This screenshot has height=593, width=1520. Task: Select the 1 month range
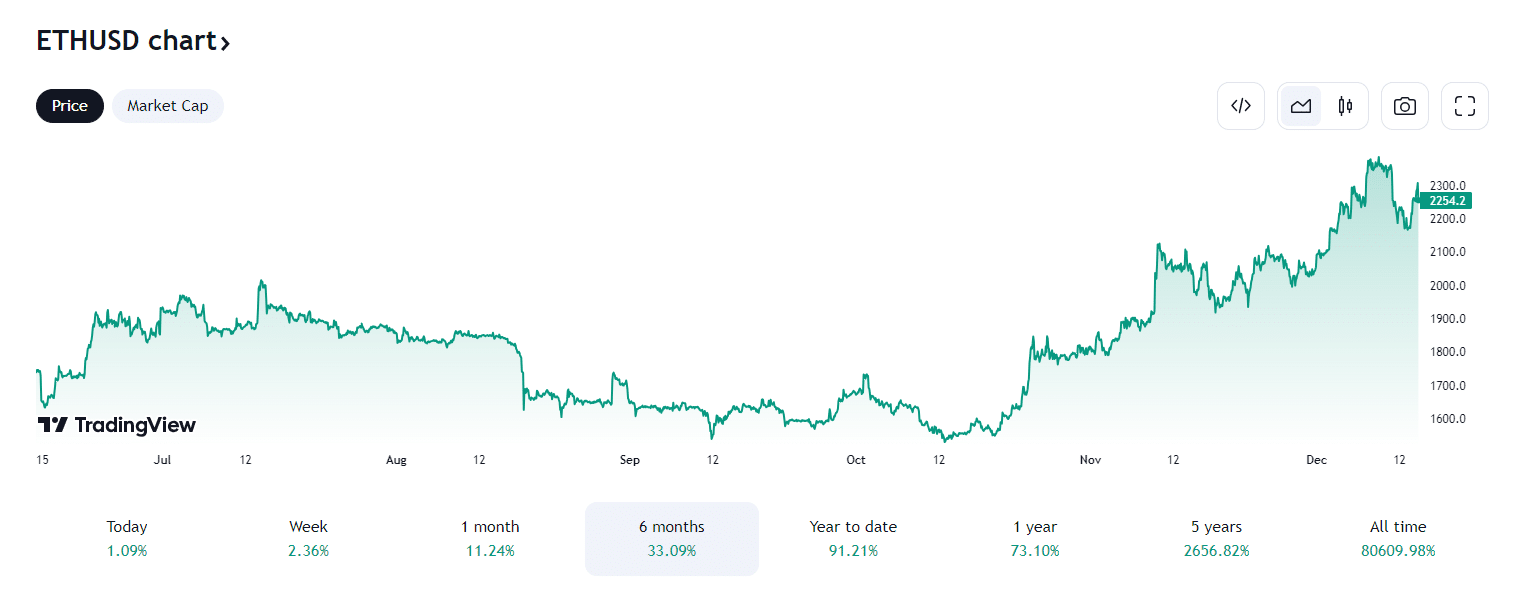(489, 538)
